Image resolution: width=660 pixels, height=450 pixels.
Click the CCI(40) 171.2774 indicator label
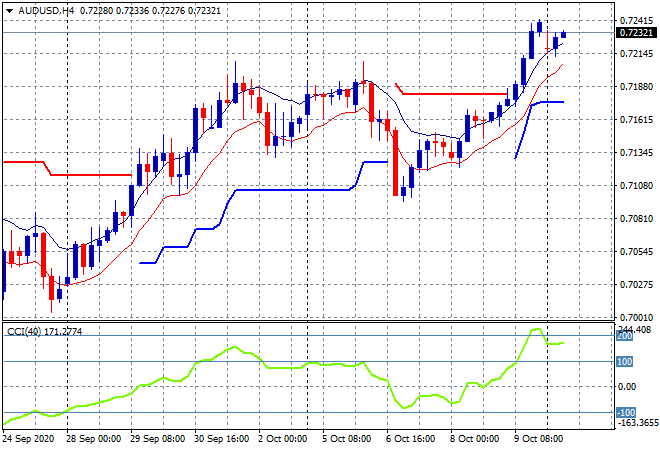[x=45, y=332]
